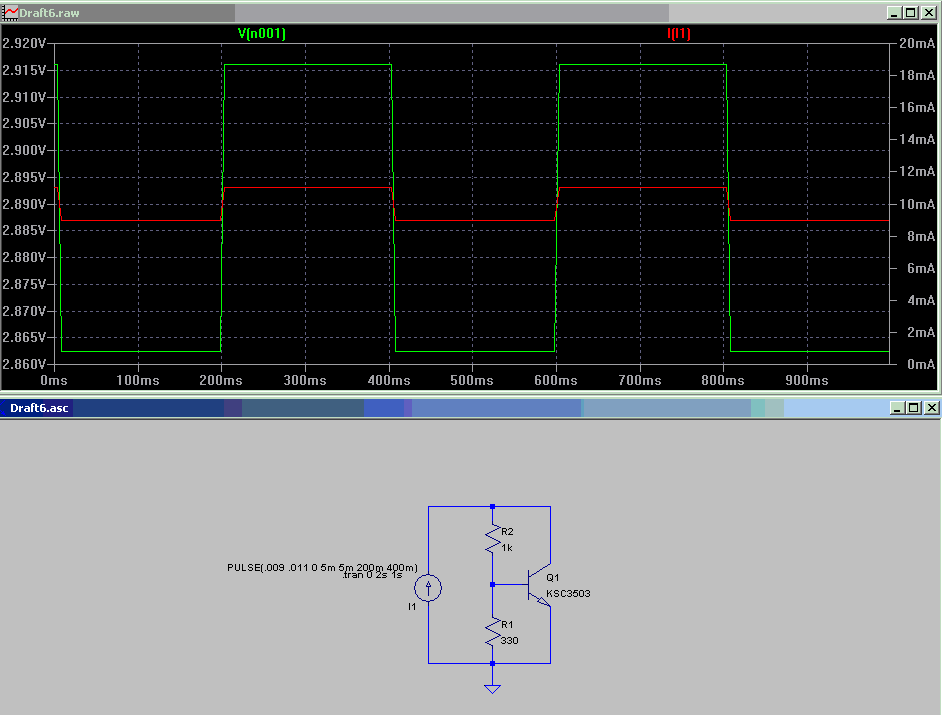
Task: Click the 20mA right axis label
Action: pos(917,43)
